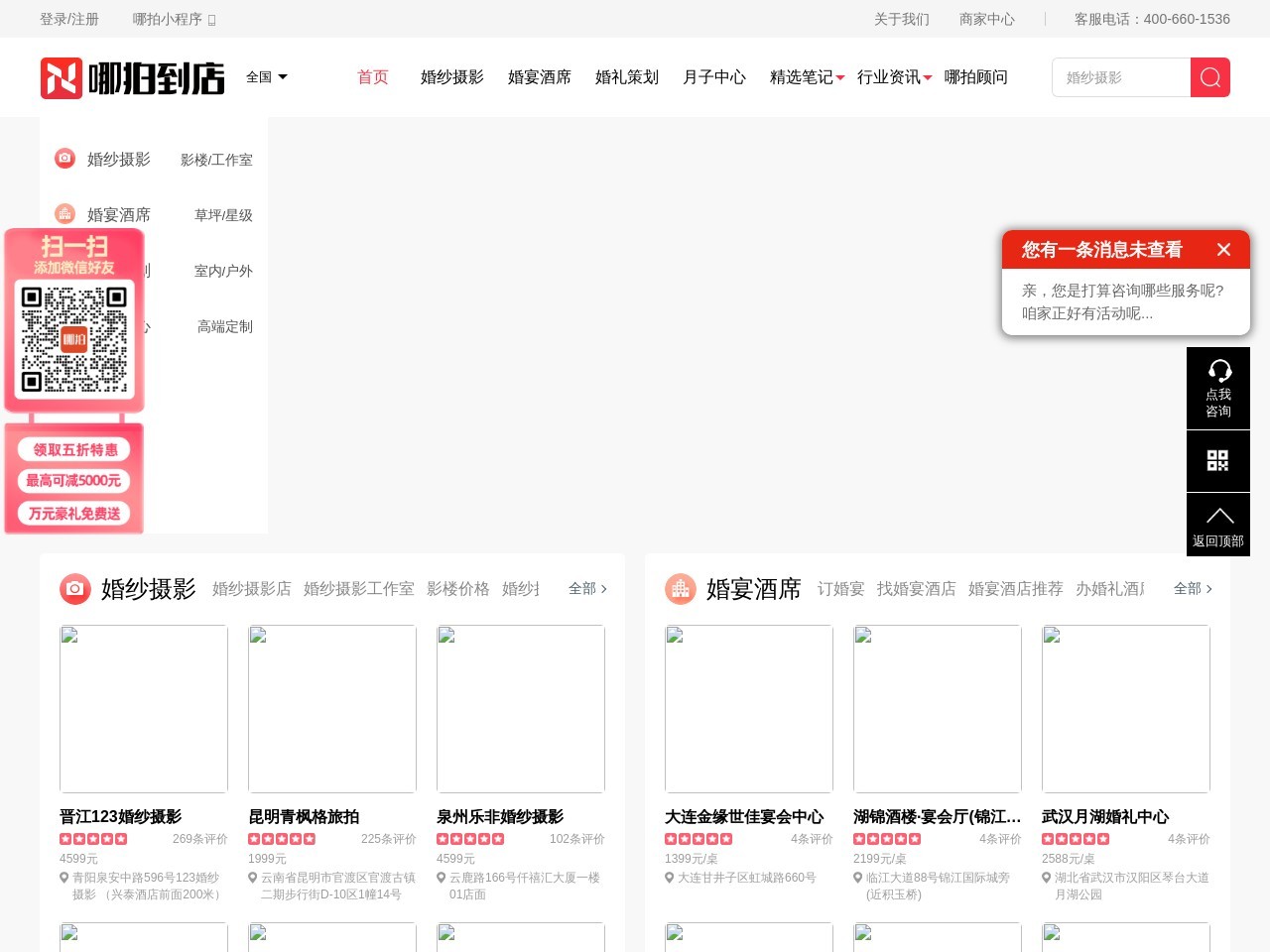
Task: Dismiss the unread message notification popup
Action: click(x=1223, y=250)
